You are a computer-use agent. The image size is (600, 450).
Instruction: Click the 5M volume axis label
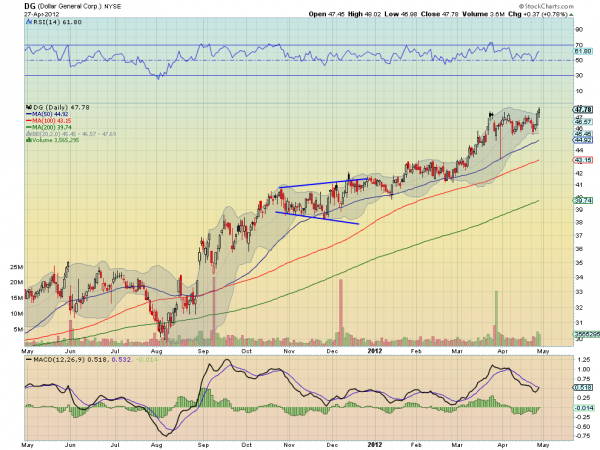18,329
